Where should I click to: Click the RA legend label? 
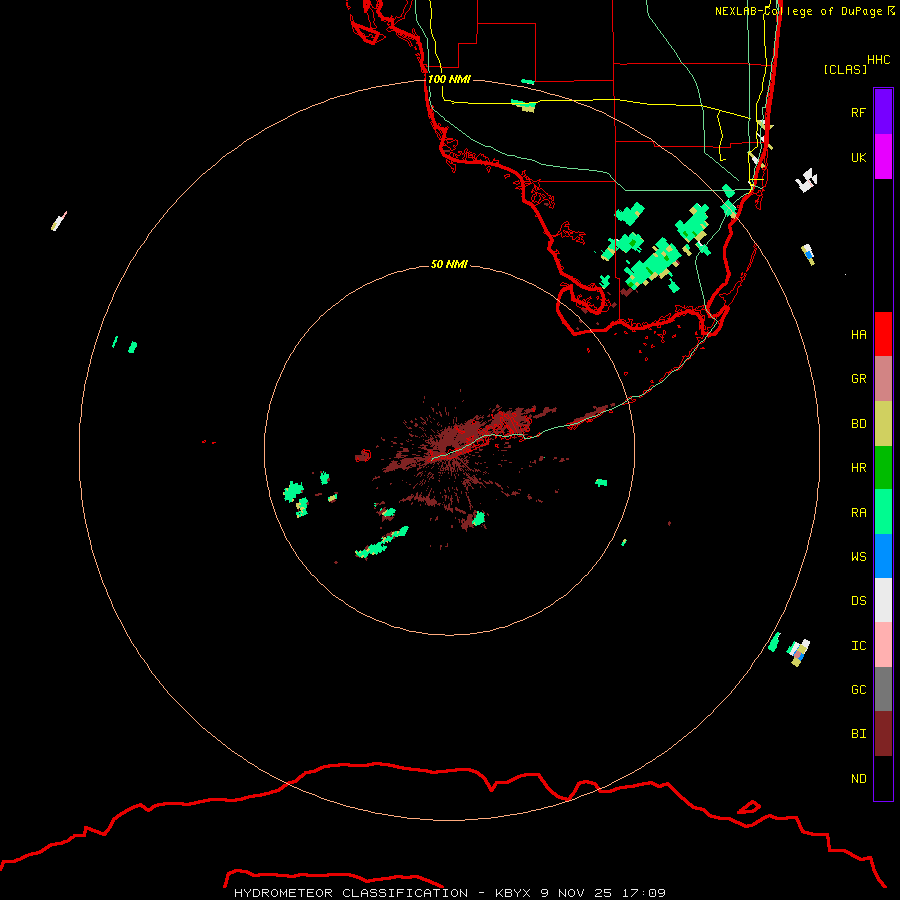(858, 512)
